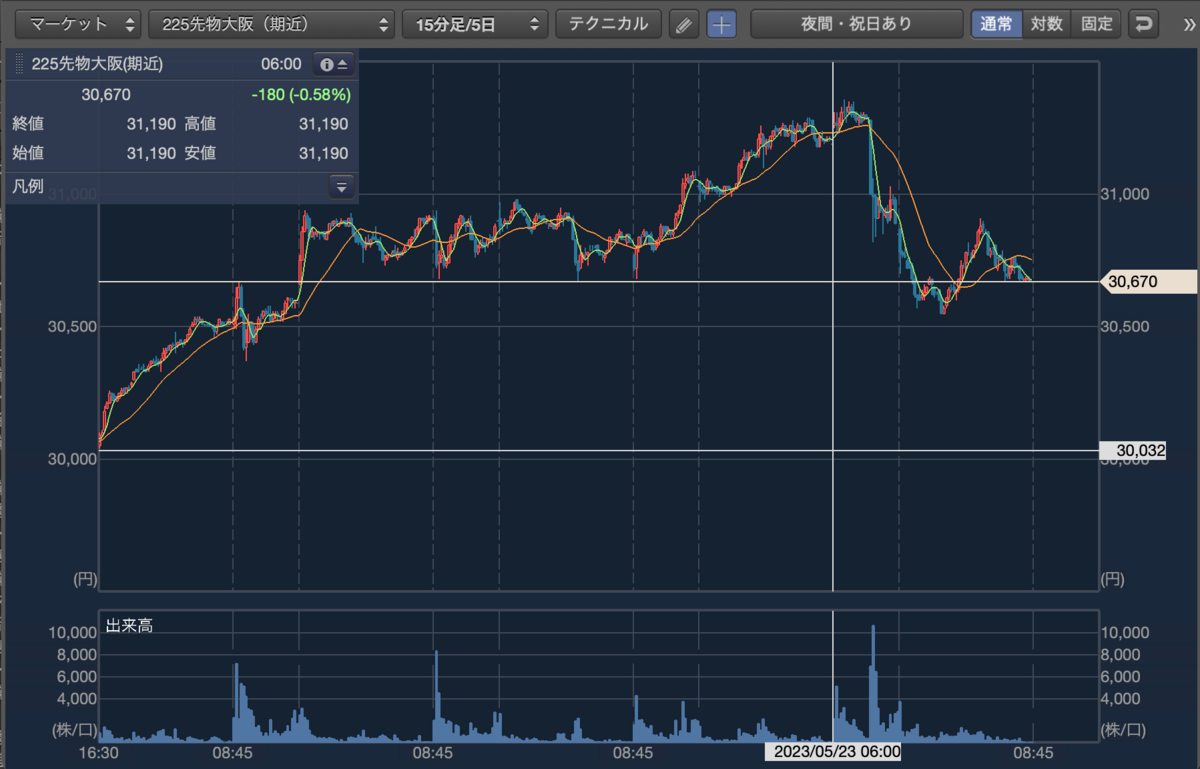The height and width of the screenshot is (769, 1200).
Task: Click the 30,032 price line label
Action: pyautogui.click(x=1134, y=451)
